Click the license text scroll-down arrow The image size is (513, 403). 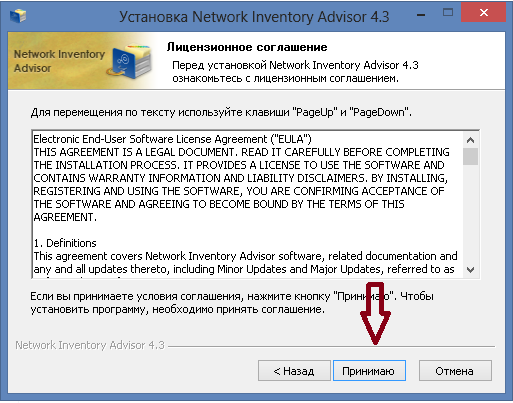click(x=470, y=269)
